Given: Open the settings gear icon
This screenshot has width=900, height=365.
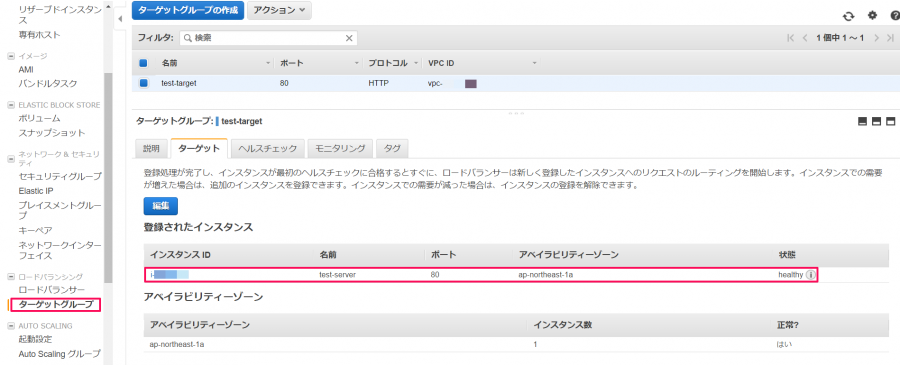Looking at the screenshot, I should (873, 15).
